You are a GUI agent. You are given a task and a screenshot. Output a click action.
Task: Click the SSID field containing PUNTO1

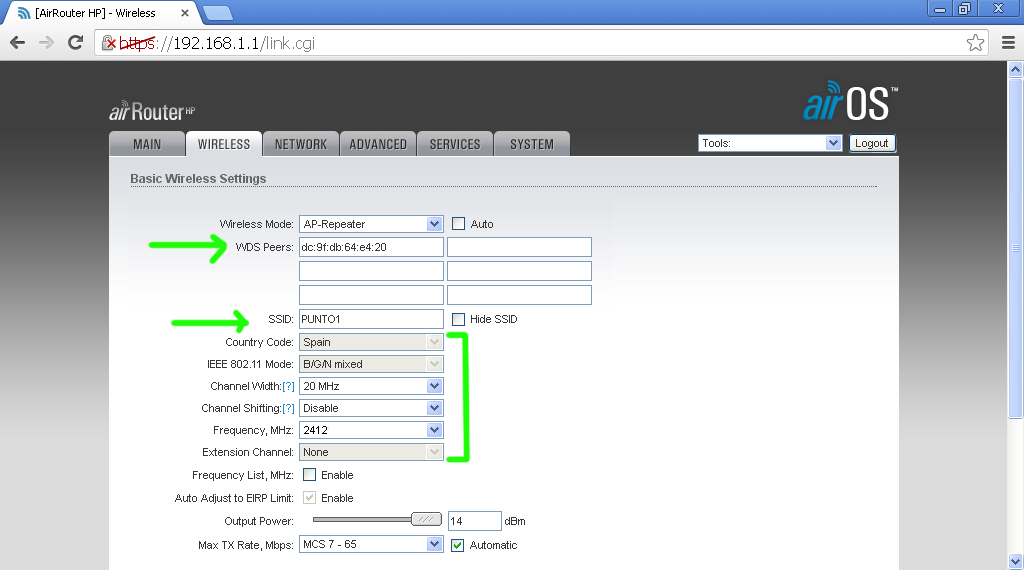(x=371, y=319)
